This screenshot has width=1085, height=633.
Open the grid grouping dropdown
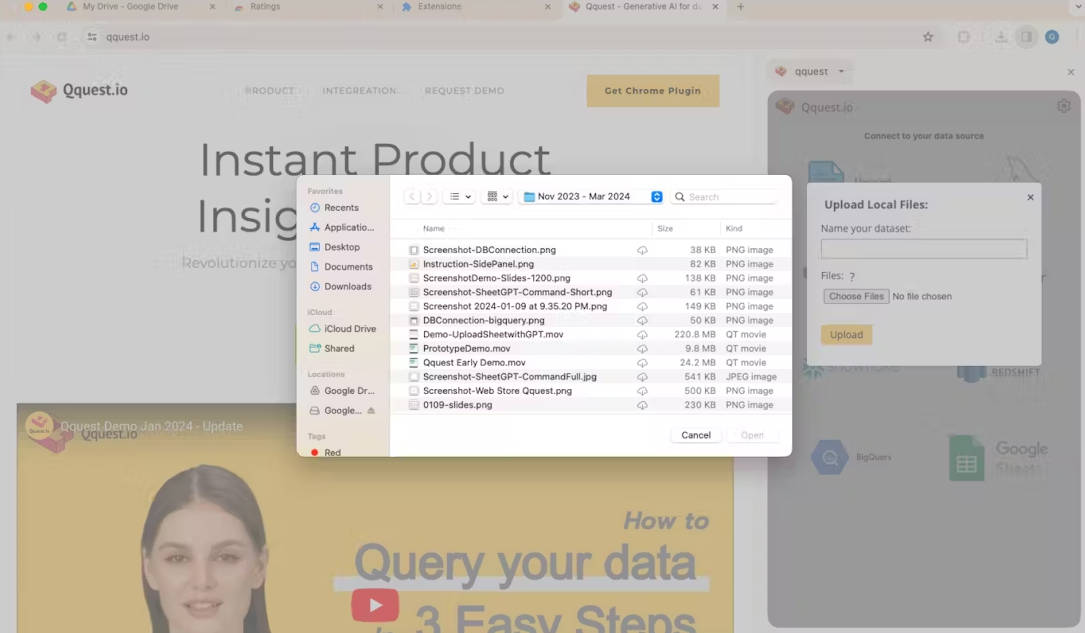pyautogui.click(x=496, y=197)
